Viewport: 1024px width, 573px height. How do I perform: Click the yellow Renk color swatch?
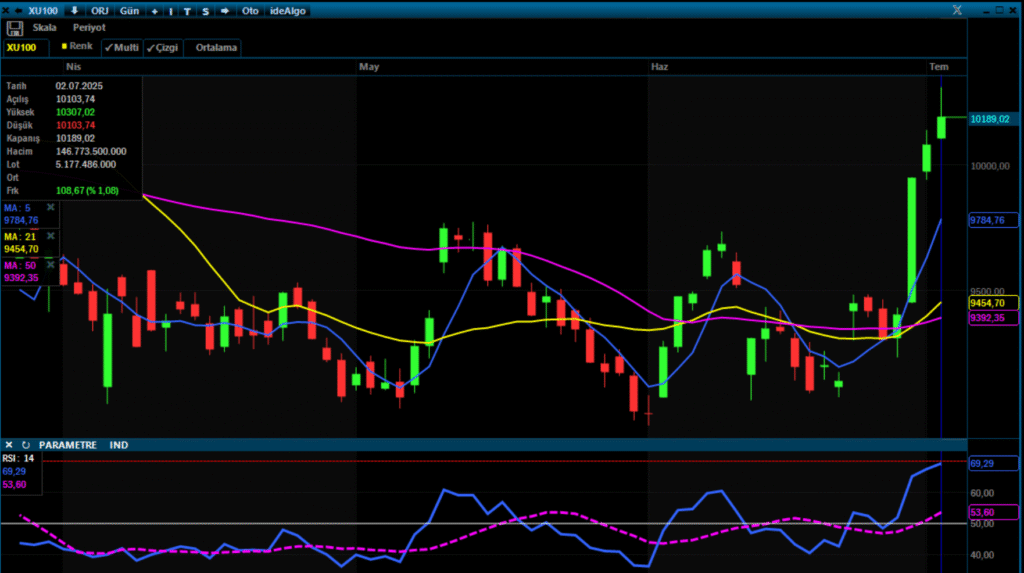[x=64, y=46]
